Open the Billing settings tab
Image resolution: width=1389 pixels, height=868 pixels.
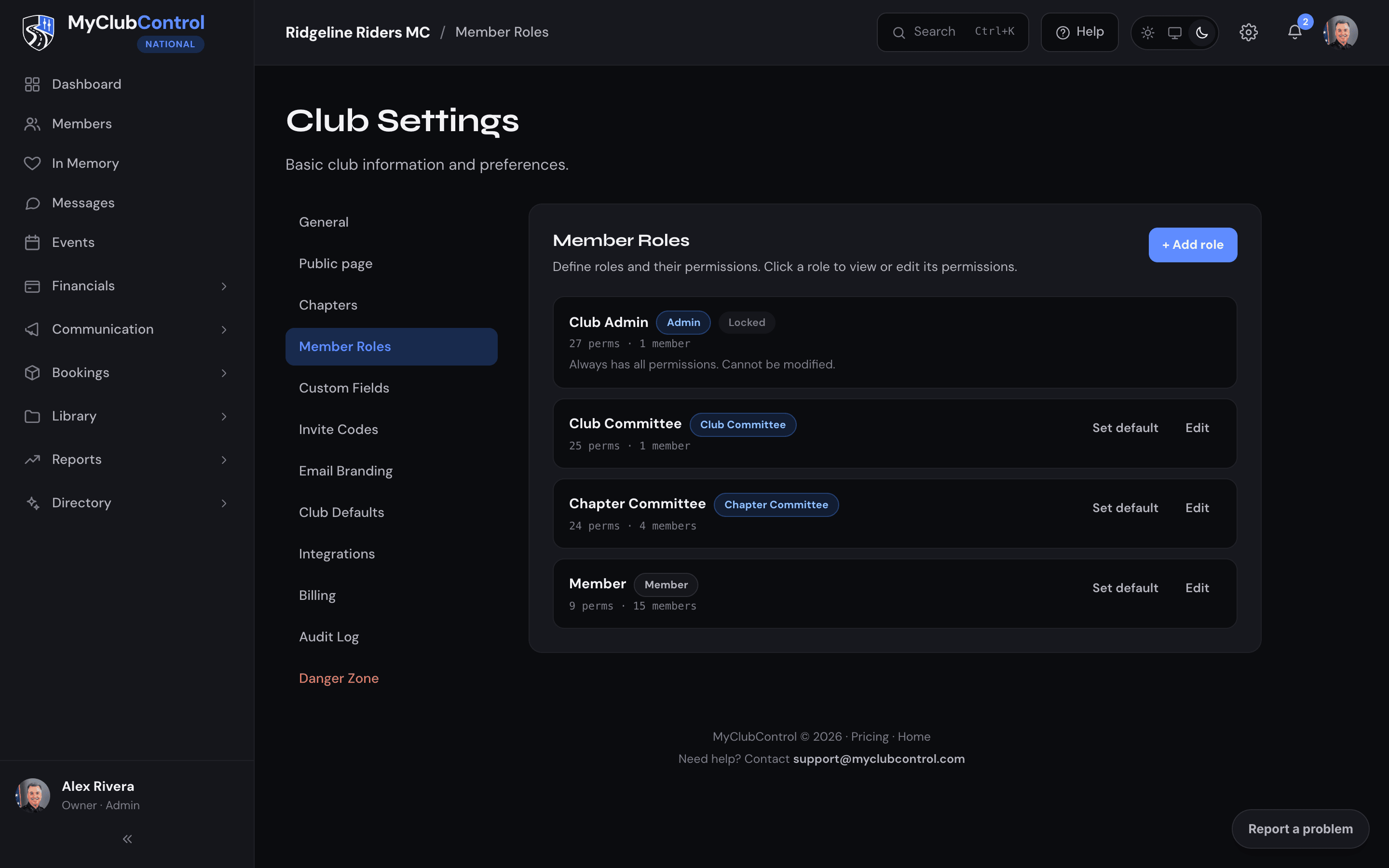392,596
